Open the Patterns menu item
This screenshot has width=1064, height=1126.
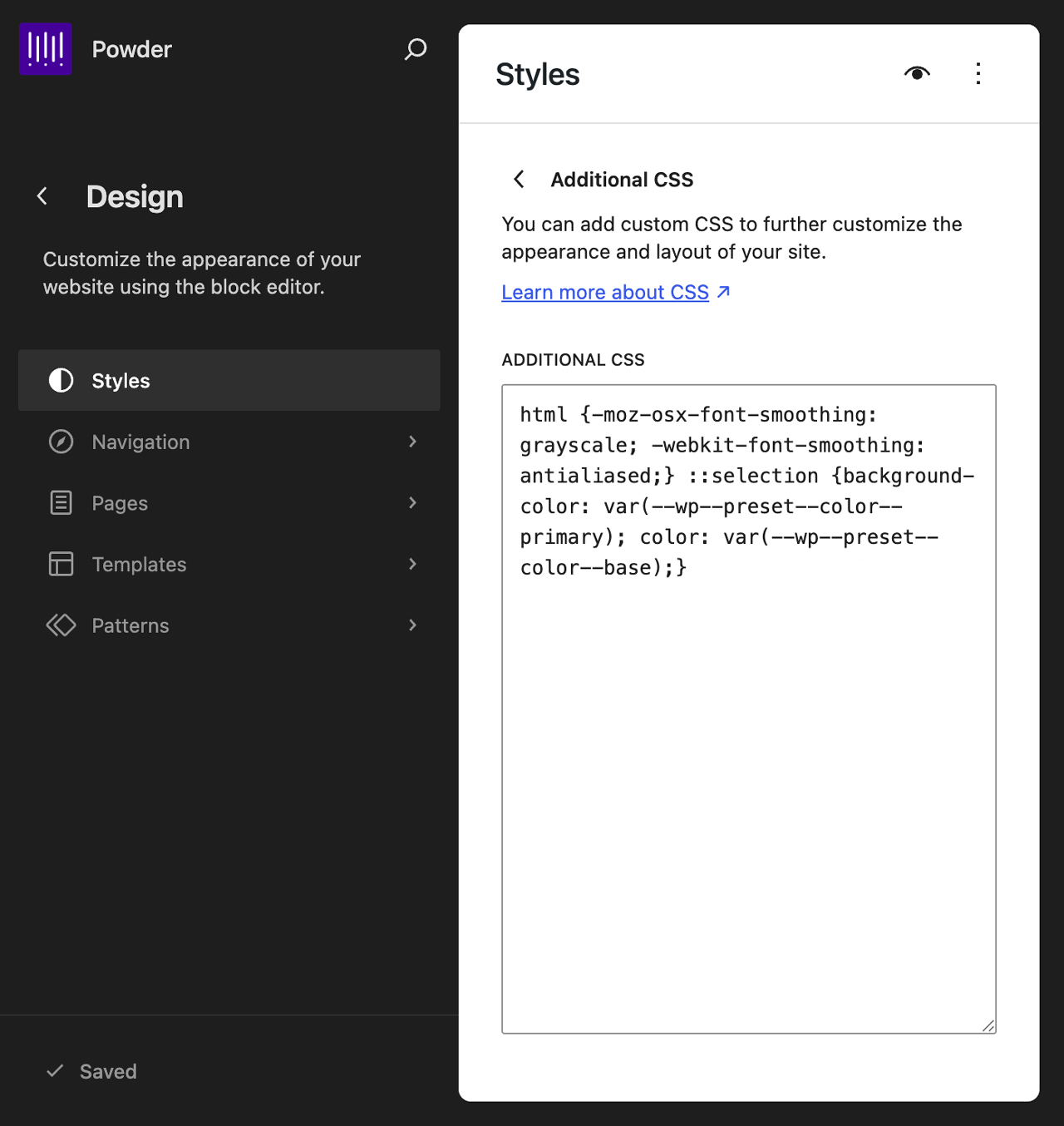[229, 625]
